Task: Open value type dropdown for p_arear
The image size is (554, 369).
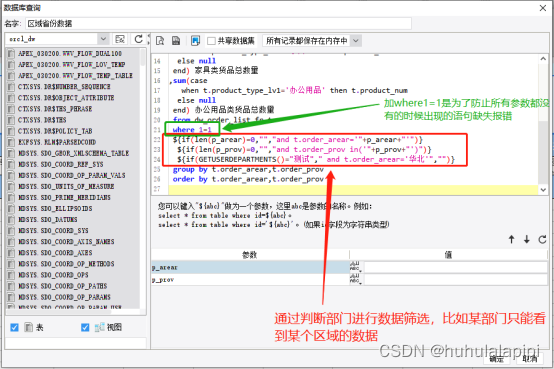Action: pos(356,267)
